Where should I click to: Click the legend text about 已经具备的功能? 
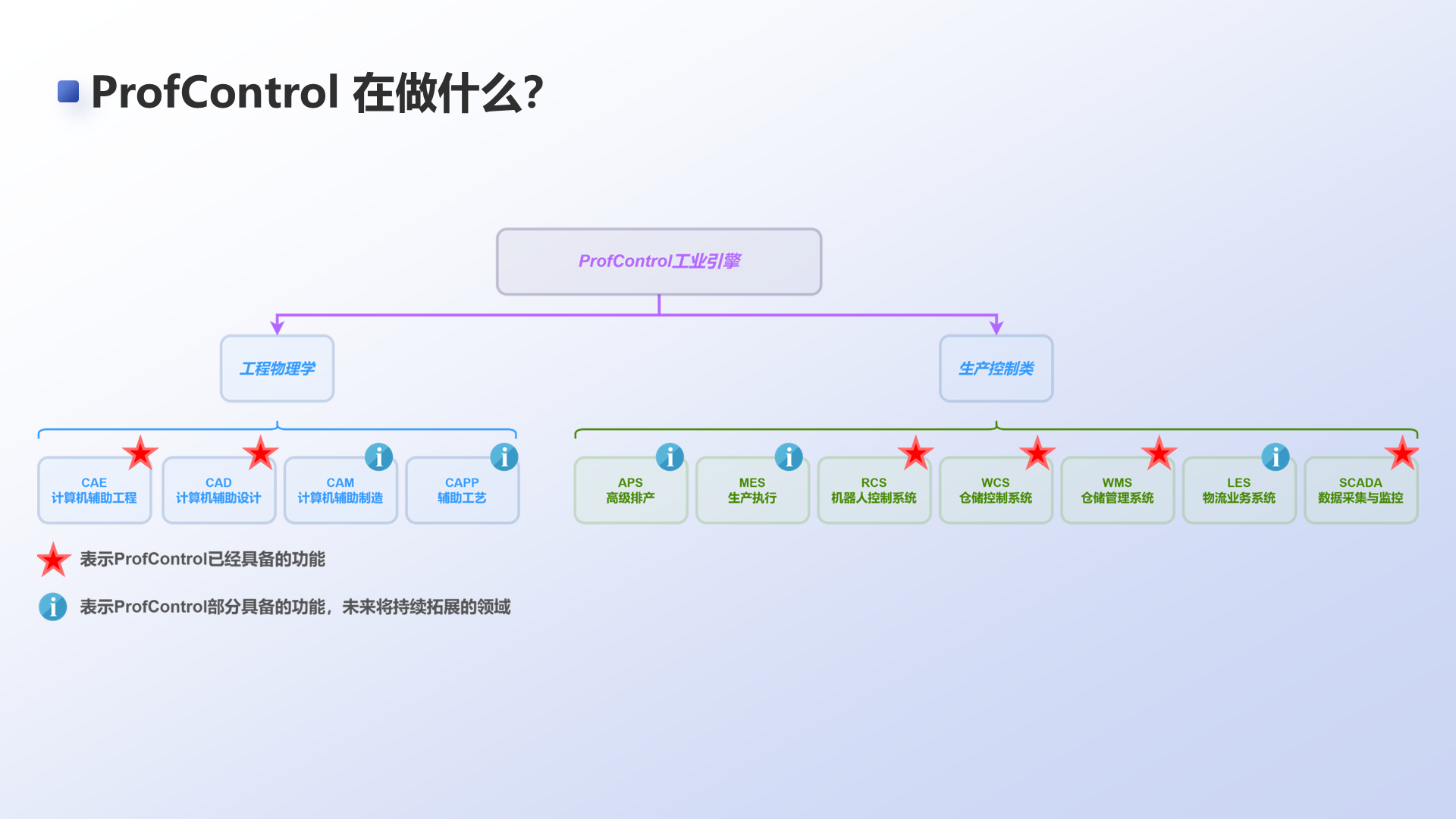coord(202,560)
